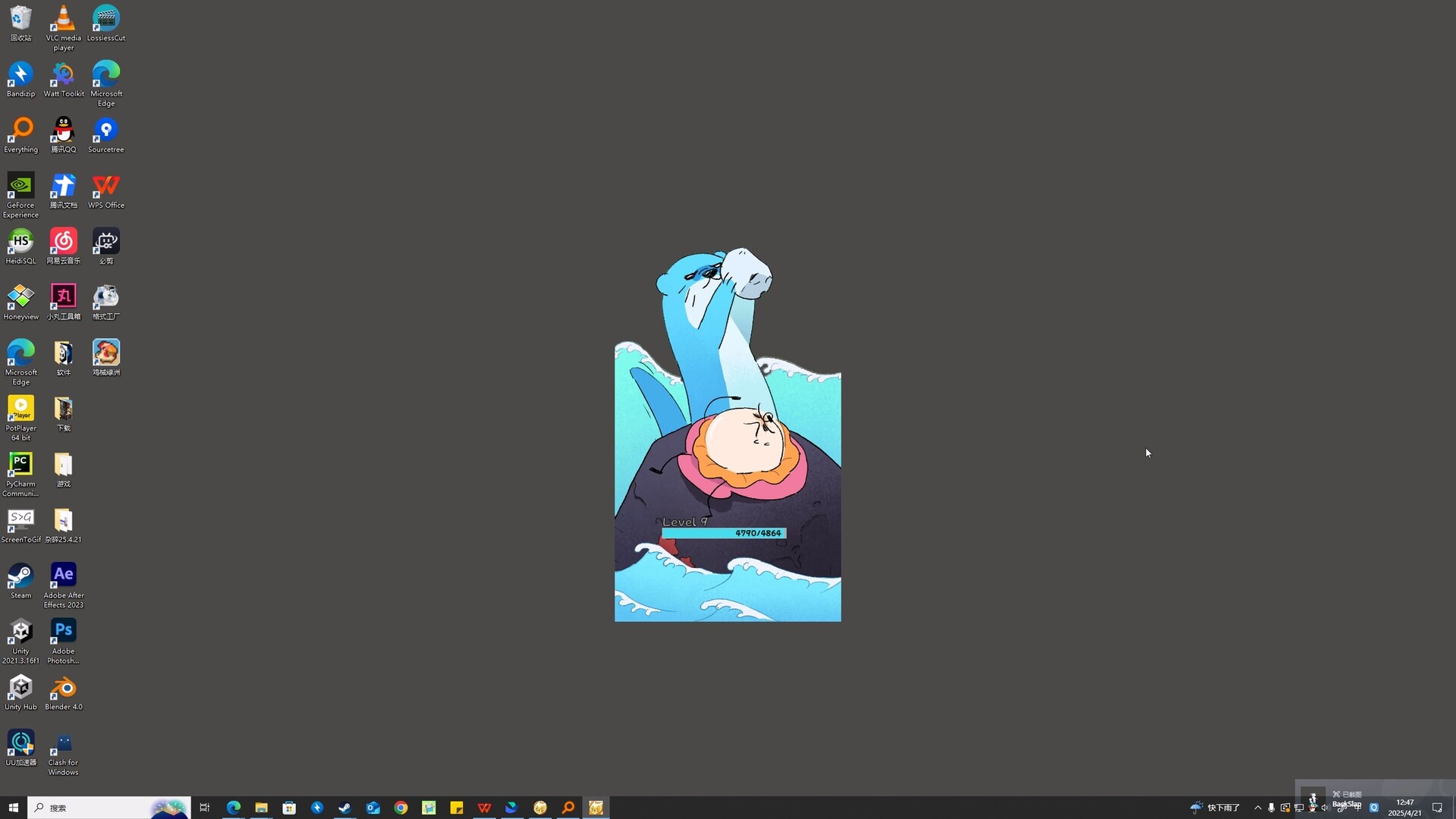Select the Everything shortcut on the desktop
The image size is (1456, 819).
click(20, 135)
